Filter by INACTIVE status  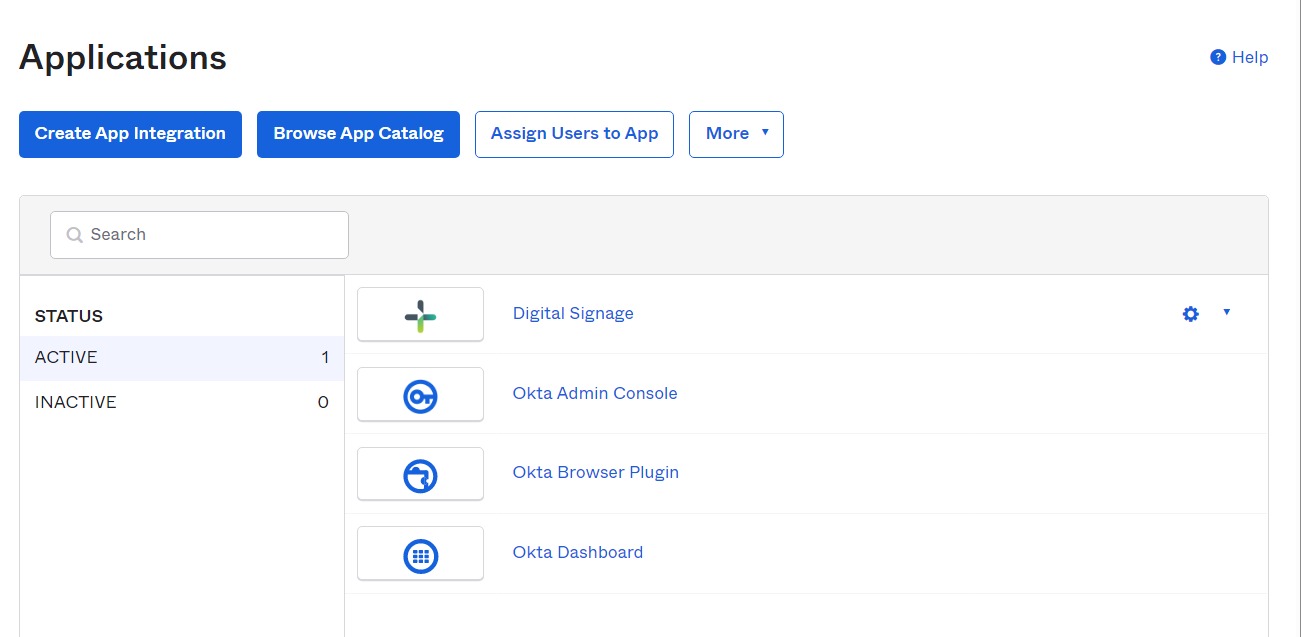[x=182, y=403]
